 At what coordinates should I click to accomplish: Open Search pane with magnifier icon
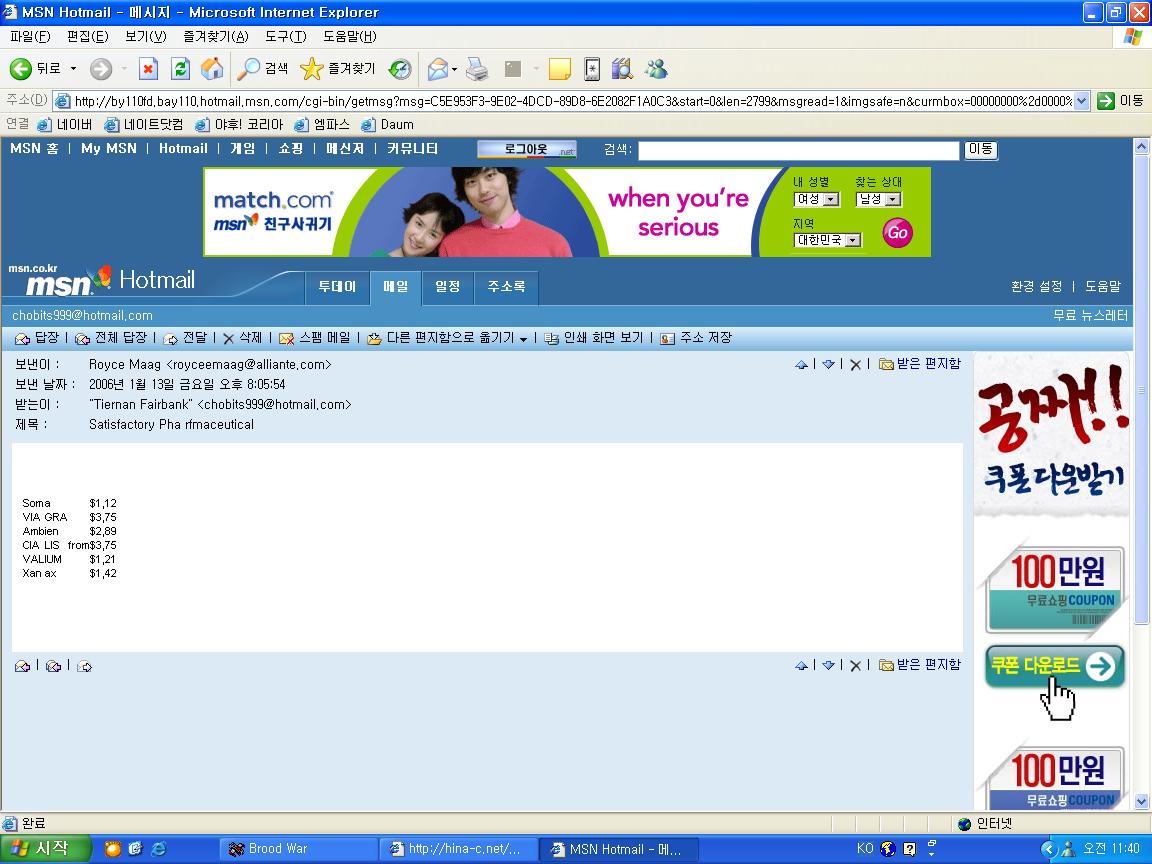[x=262, y=69]
